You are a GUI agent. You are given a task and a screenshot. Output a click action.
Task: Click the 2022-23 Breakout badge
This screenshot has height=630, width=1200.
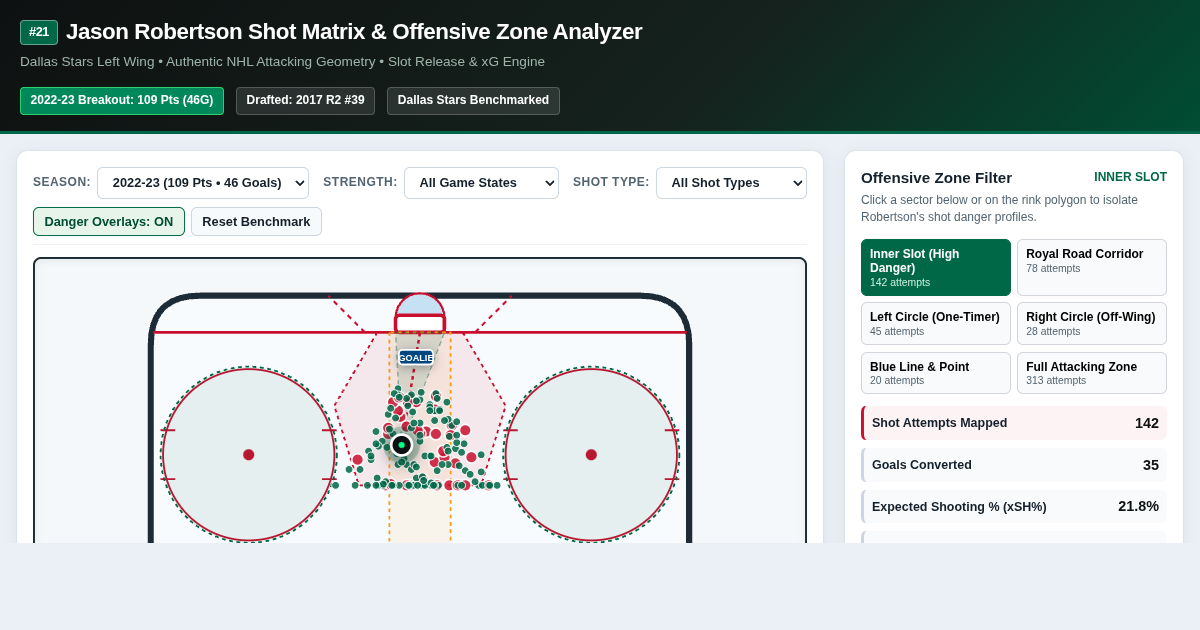pyautogui.click(x=122, y=101)
